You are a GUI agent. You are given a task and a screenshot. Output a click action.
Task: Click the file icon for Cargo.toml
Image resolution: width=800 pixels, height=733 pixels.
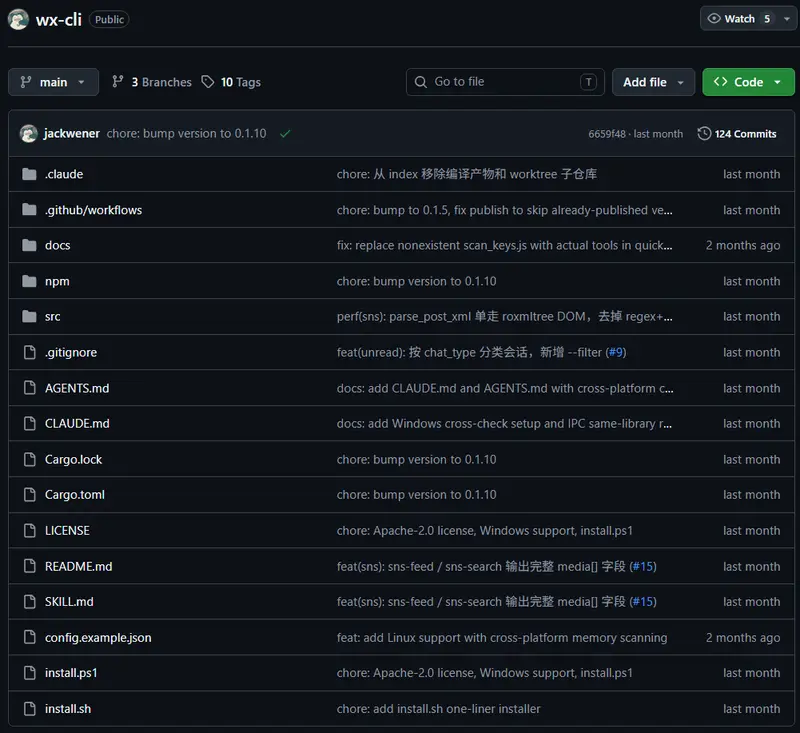30,495
